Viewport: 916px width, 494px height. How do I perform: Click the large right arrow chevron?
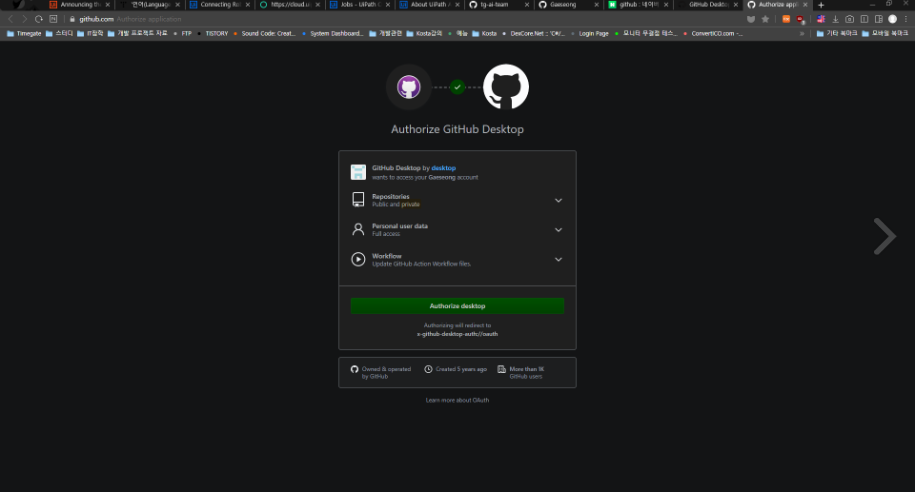[884, 236]
